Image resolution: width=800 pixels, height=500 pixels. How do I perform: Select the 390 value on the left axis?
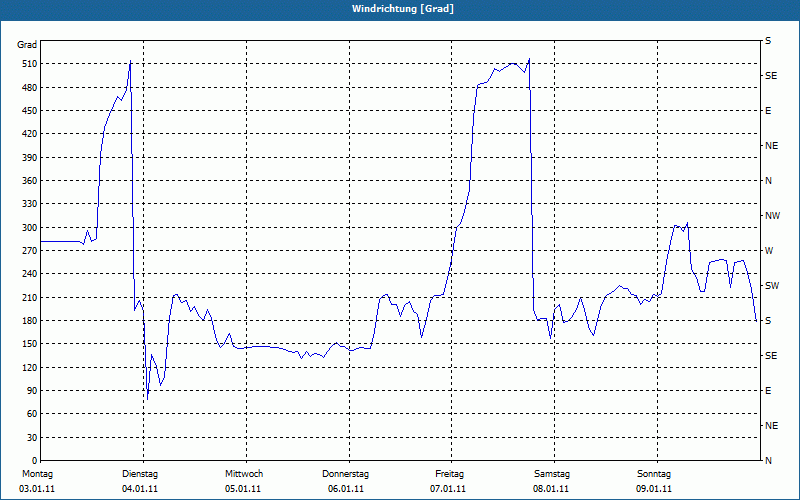[x=29, y=158]
